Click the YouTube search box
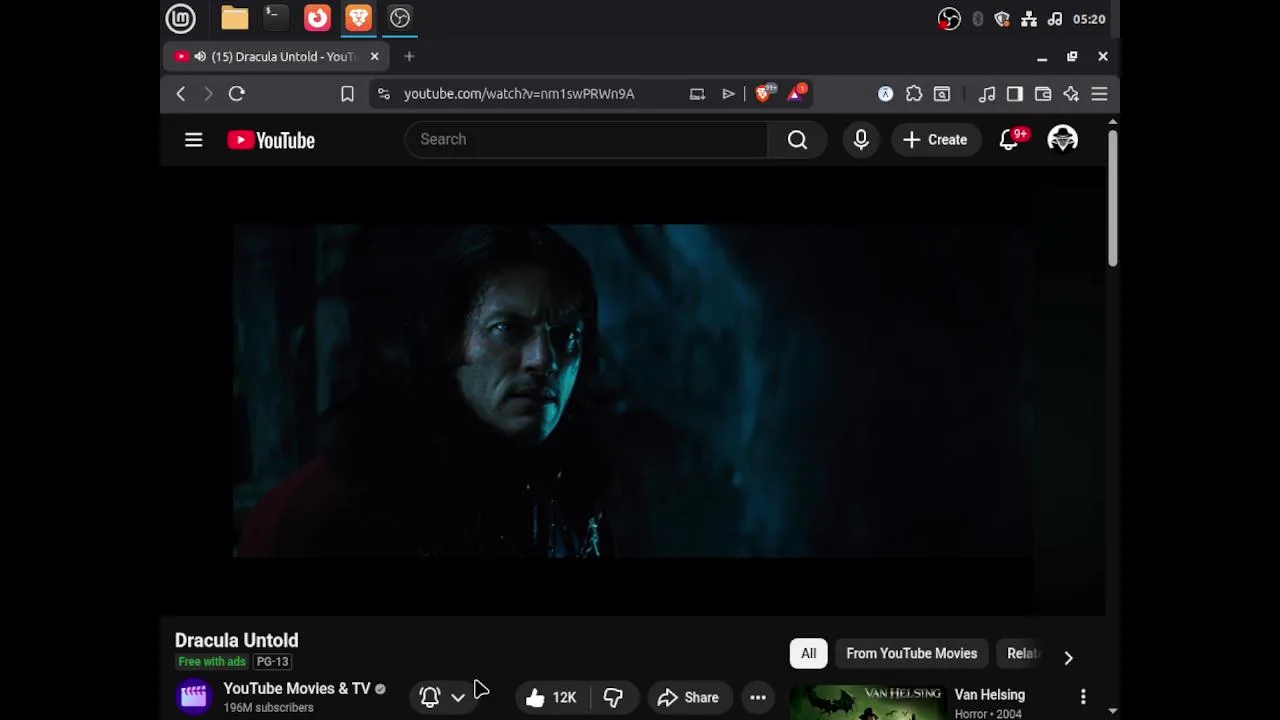The width and height of the screenshot is (1280, 720). pos(586,139)
